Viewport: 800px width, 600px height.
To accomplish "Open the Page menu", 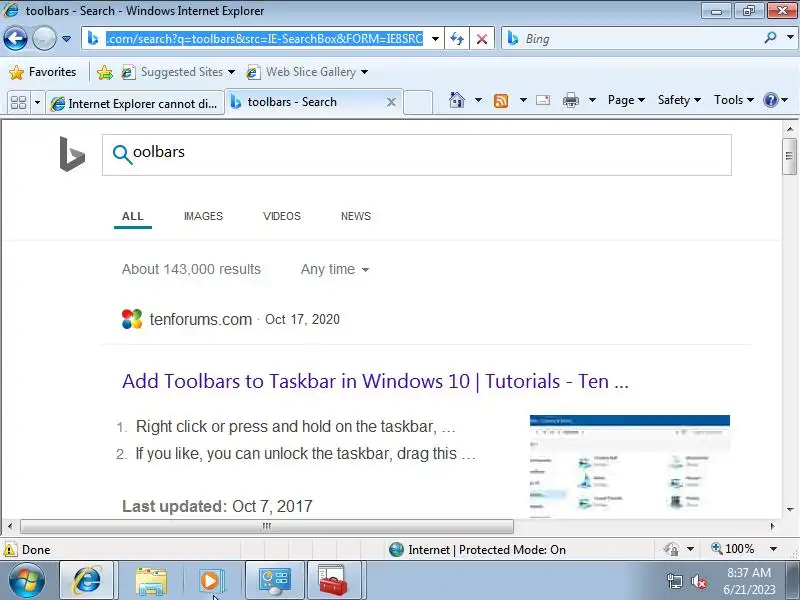I will click(x=627, y=100).
